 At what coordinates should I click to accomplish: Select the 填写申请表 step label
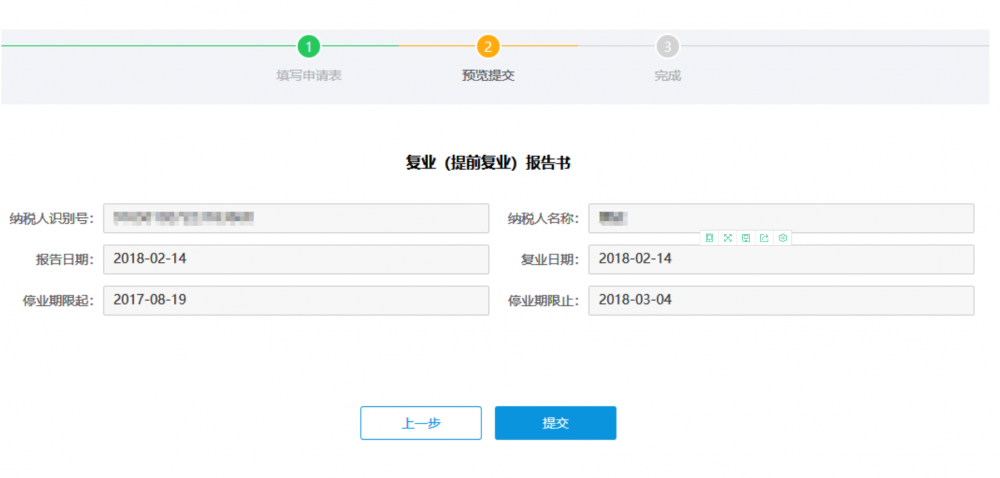tap(309, 75)
